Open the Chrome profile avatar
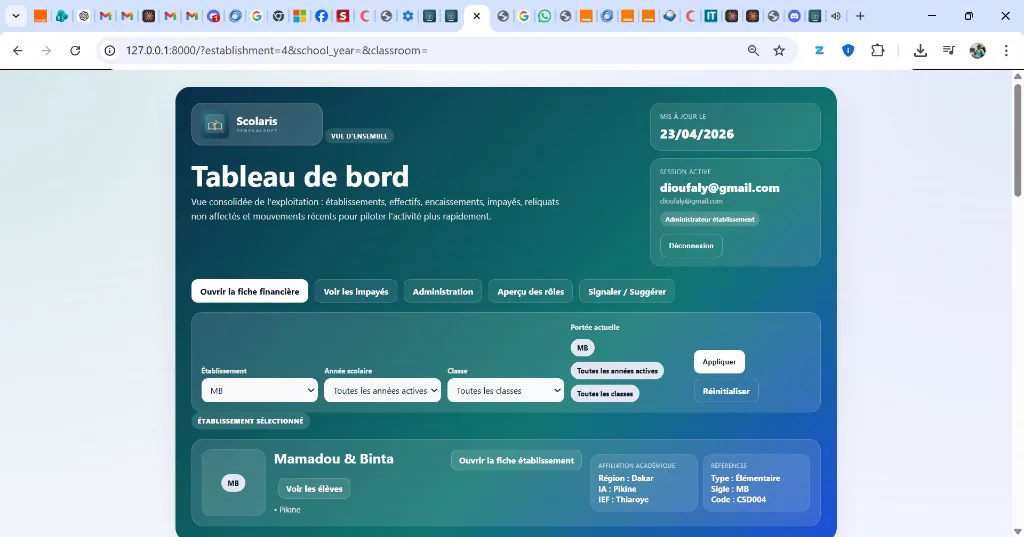 [x=978, y=50]
